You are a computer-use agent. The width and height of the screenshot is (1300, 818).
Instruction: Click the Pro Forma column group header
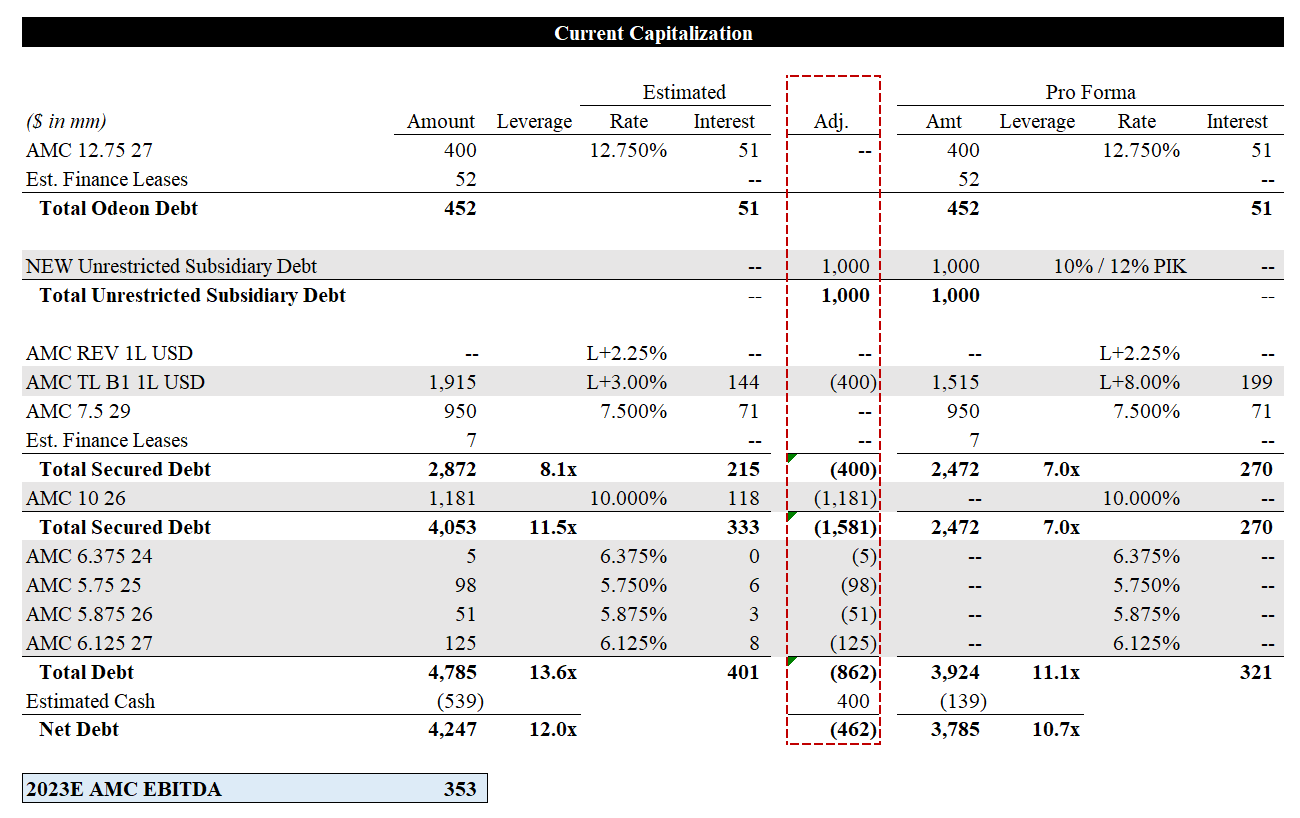(x=1090, y=92)
